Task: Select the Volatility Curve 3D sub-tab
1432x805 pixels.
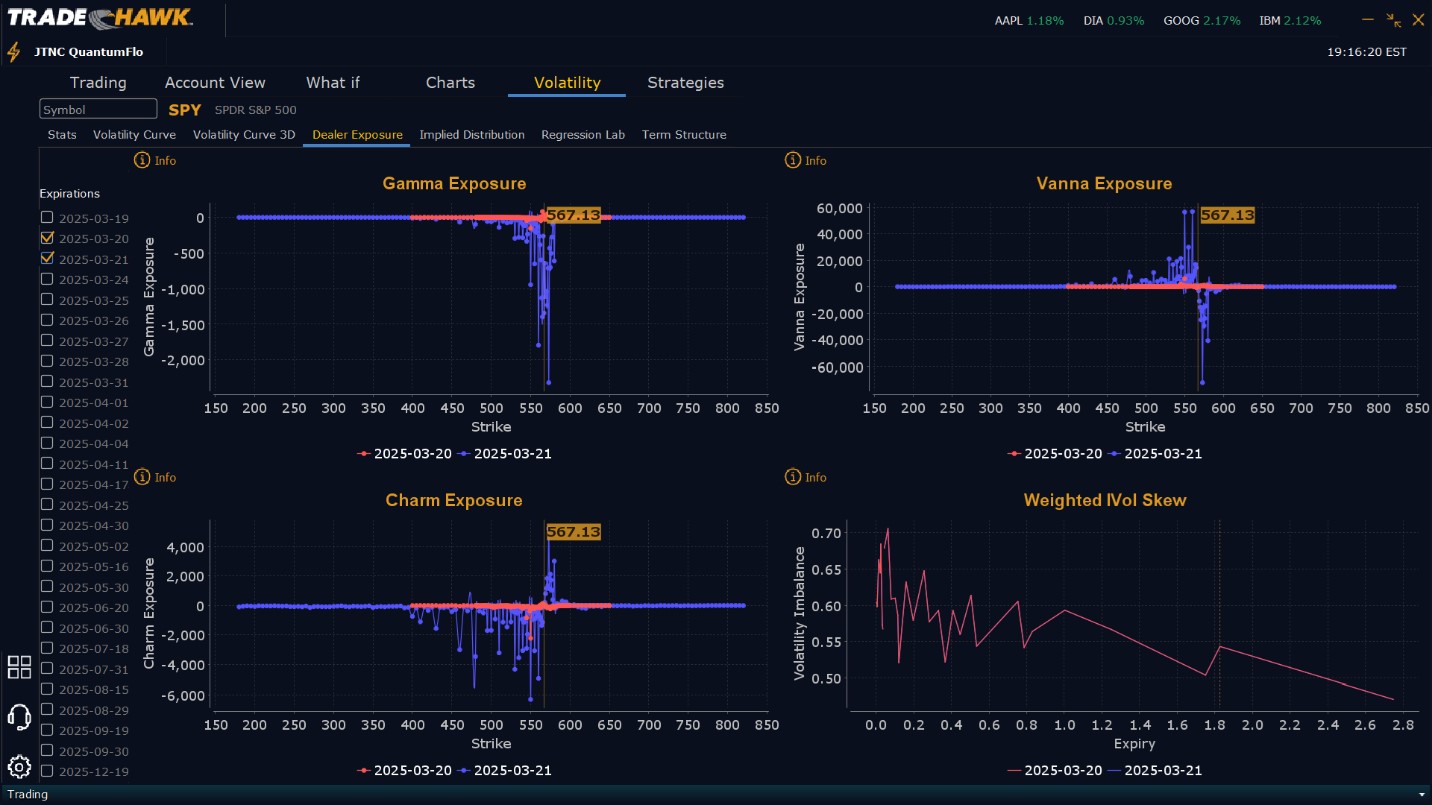Action: pyautogui.click(x=244, y=134)
